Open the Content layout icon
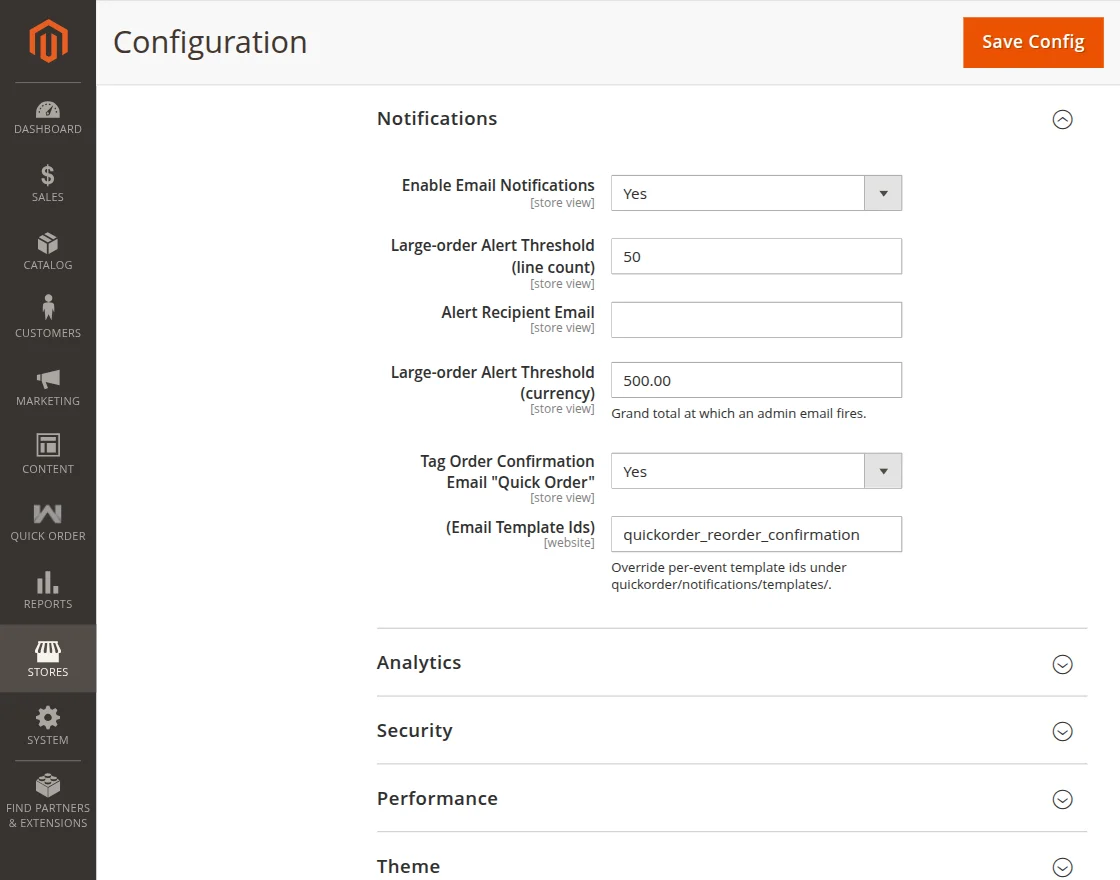 pos(48,445)
